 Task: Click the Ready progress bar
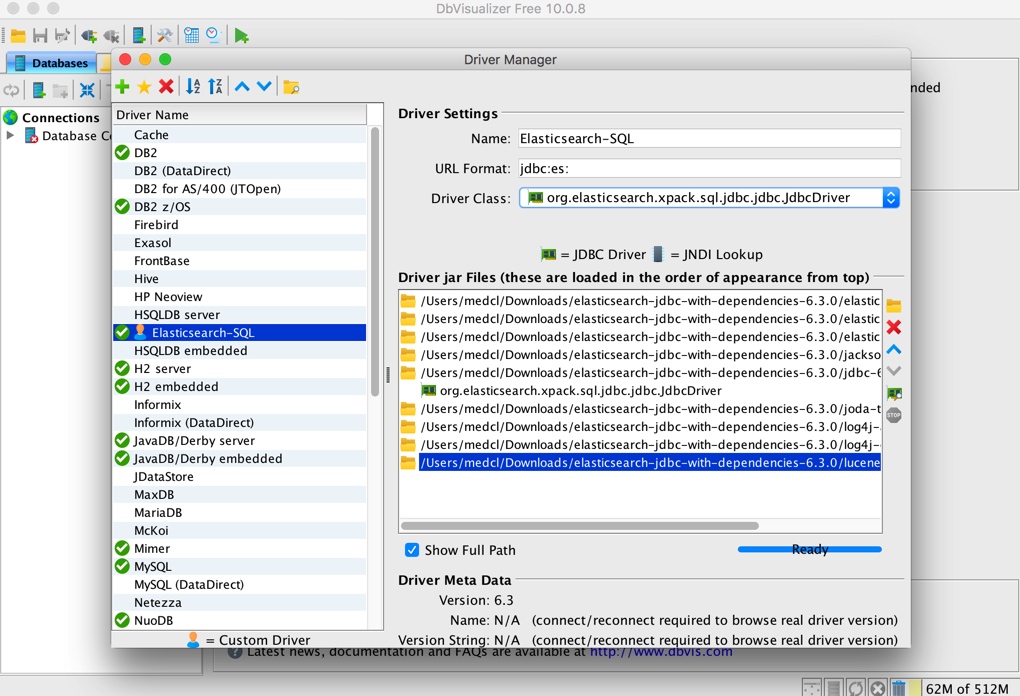[809, 550]
